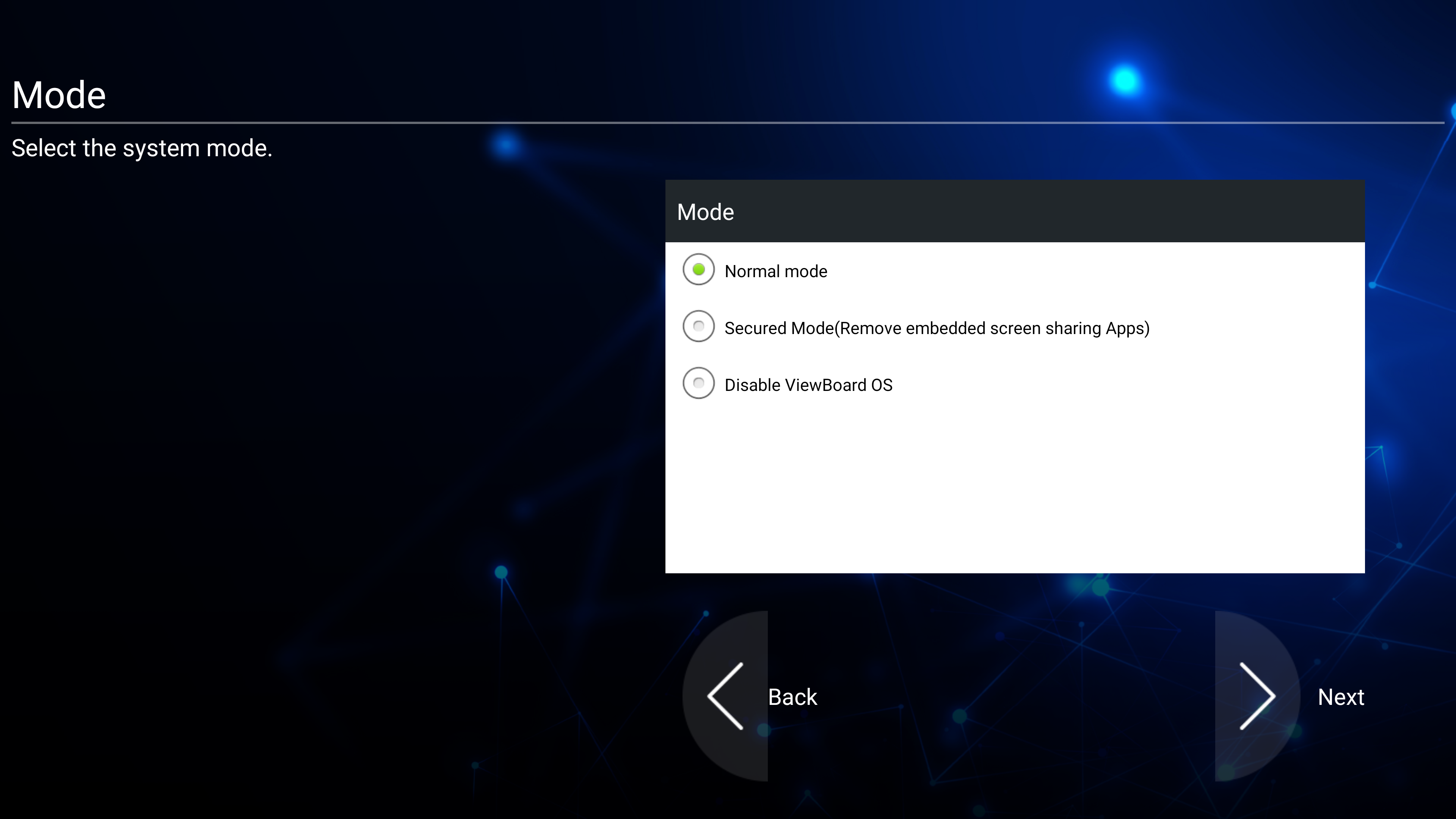
Task: Select the Disable ViewBoard OS radio button
Action: (x=698, y=383)
